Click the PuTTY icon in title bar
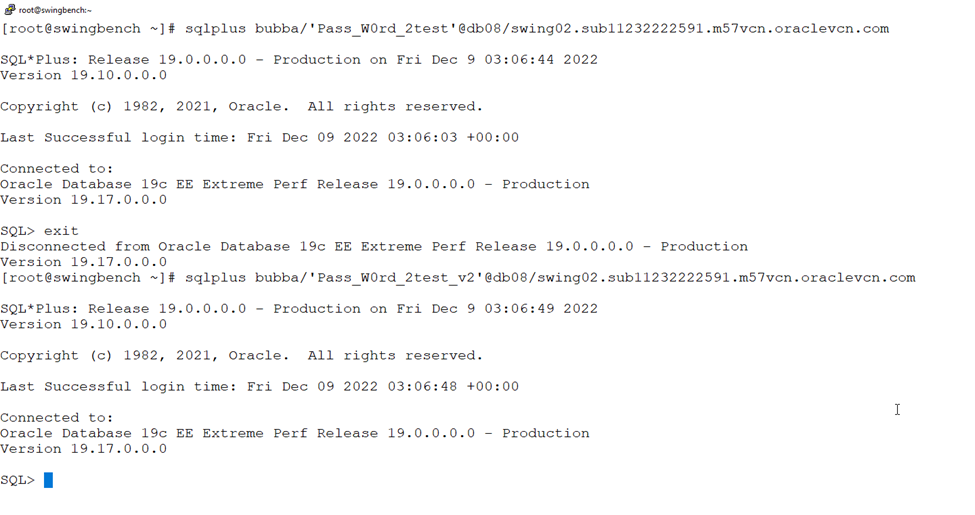 9,9
